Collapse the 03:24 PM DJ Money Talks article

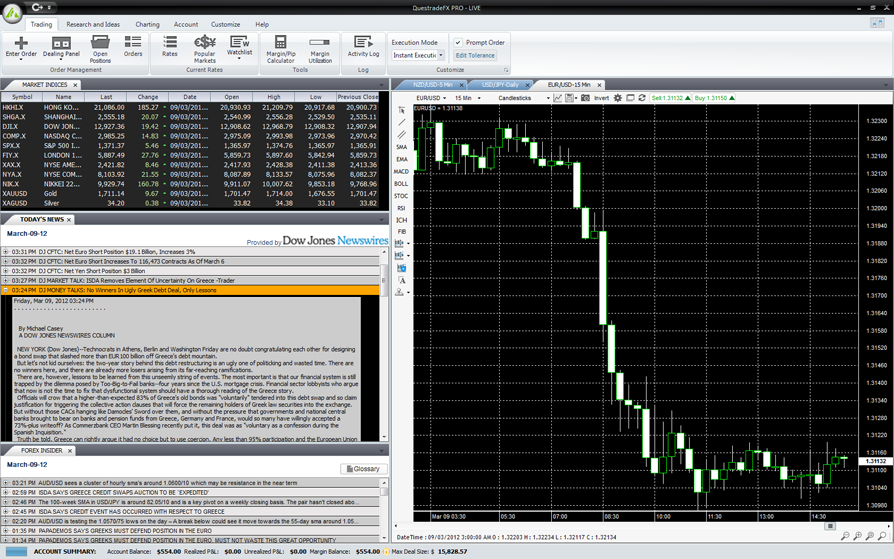(6, 290)
